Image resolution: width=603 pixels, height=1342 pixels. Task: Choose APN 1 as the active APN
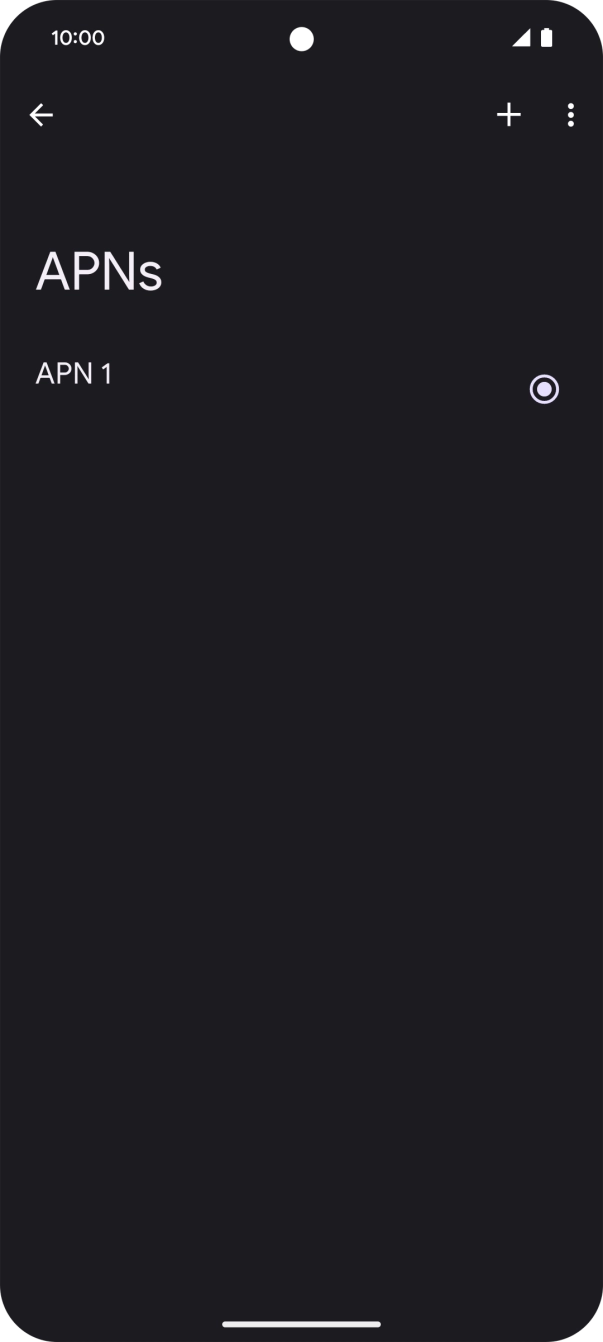(544, 389)
